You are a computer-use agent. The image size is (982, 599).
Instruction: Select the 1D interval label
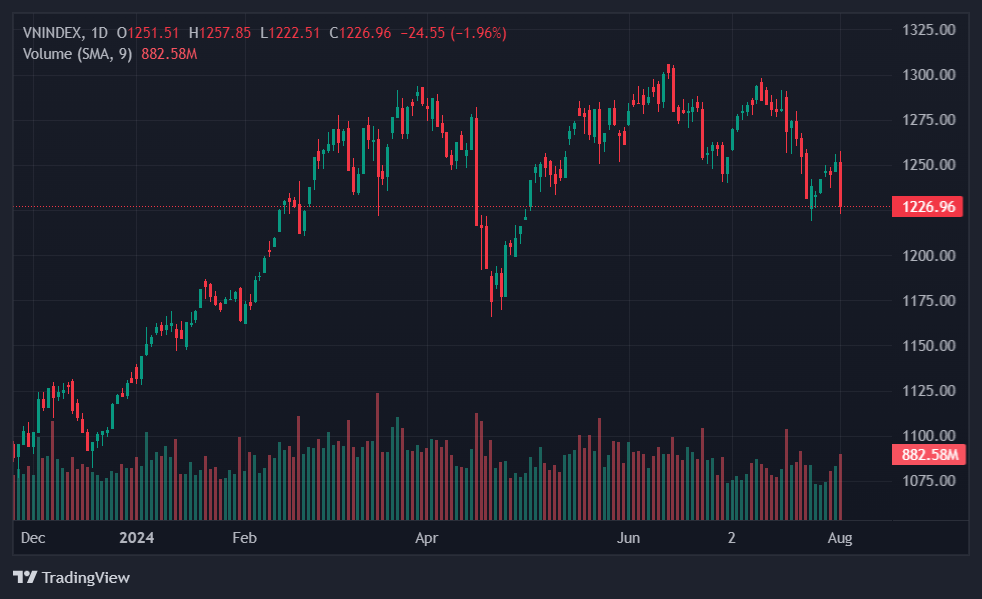(x=99, y=33)
